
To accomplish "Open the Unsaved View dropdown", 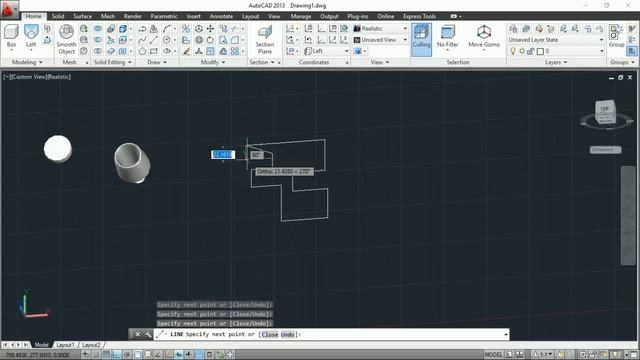I will coord(380,40).
